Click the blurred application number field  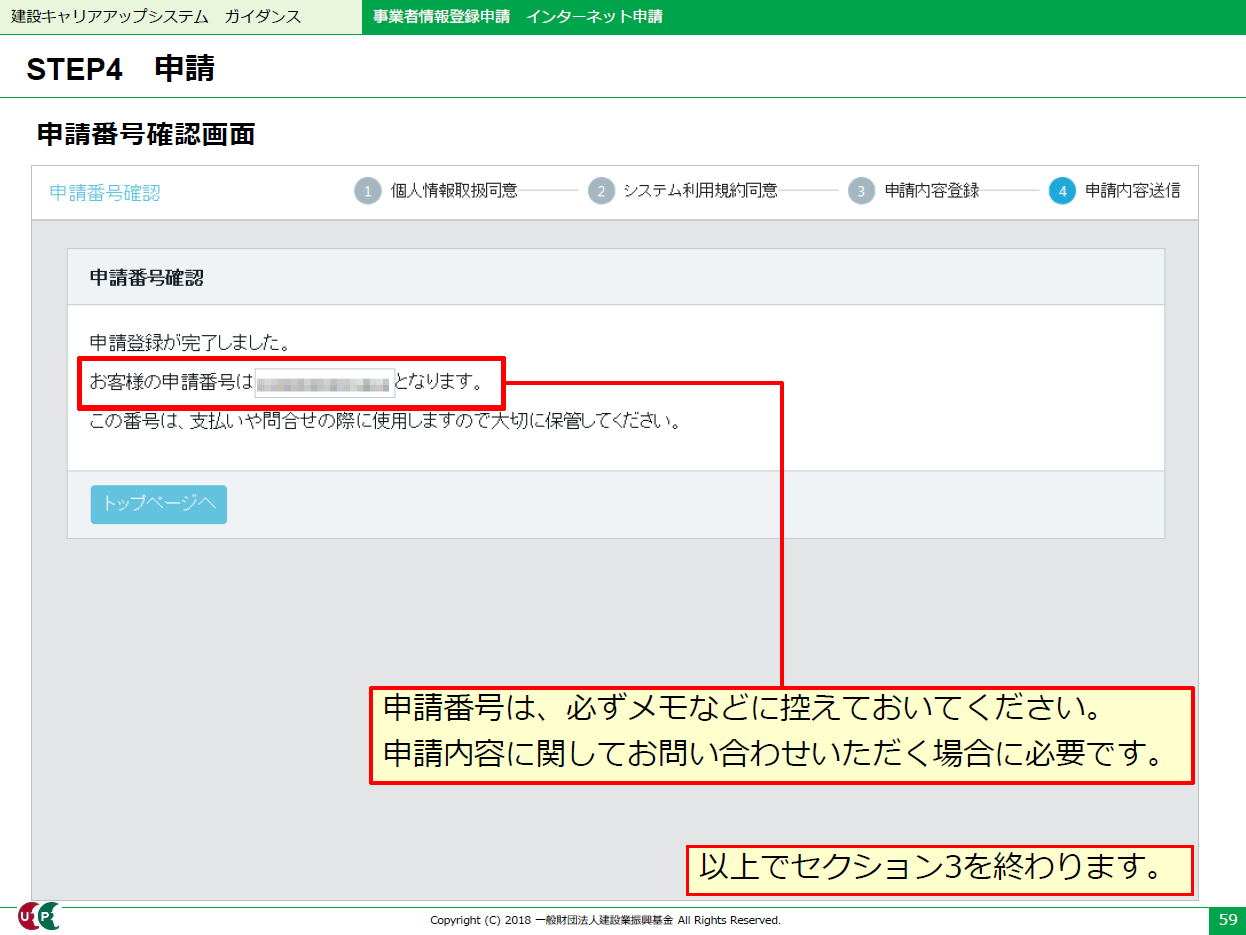pyautogui.click(x=324, y=383)
